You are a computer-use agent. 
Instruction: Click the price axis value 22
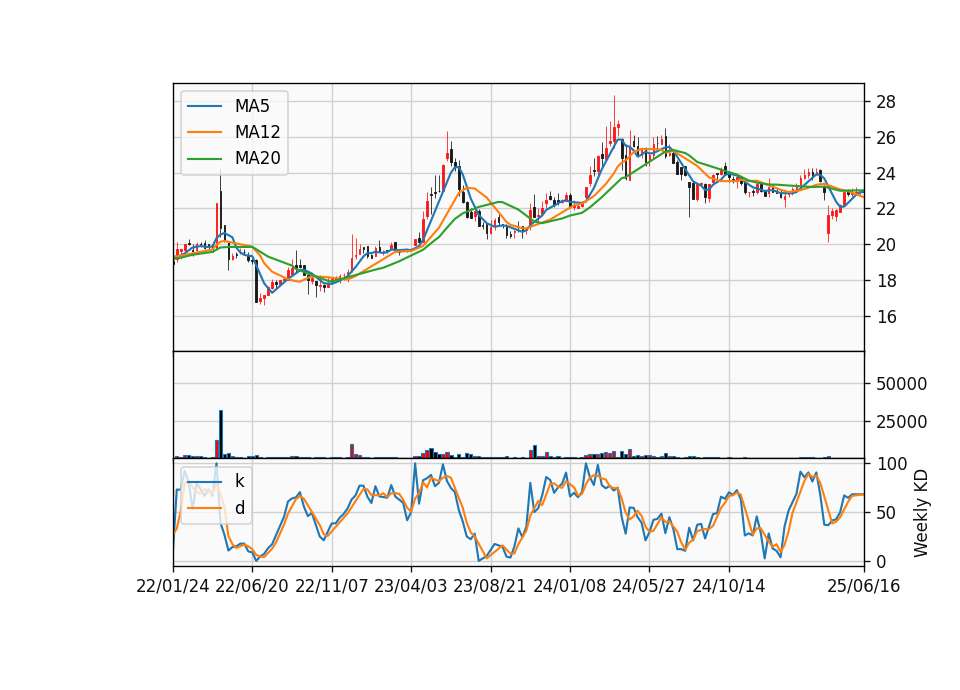[886, 209]
